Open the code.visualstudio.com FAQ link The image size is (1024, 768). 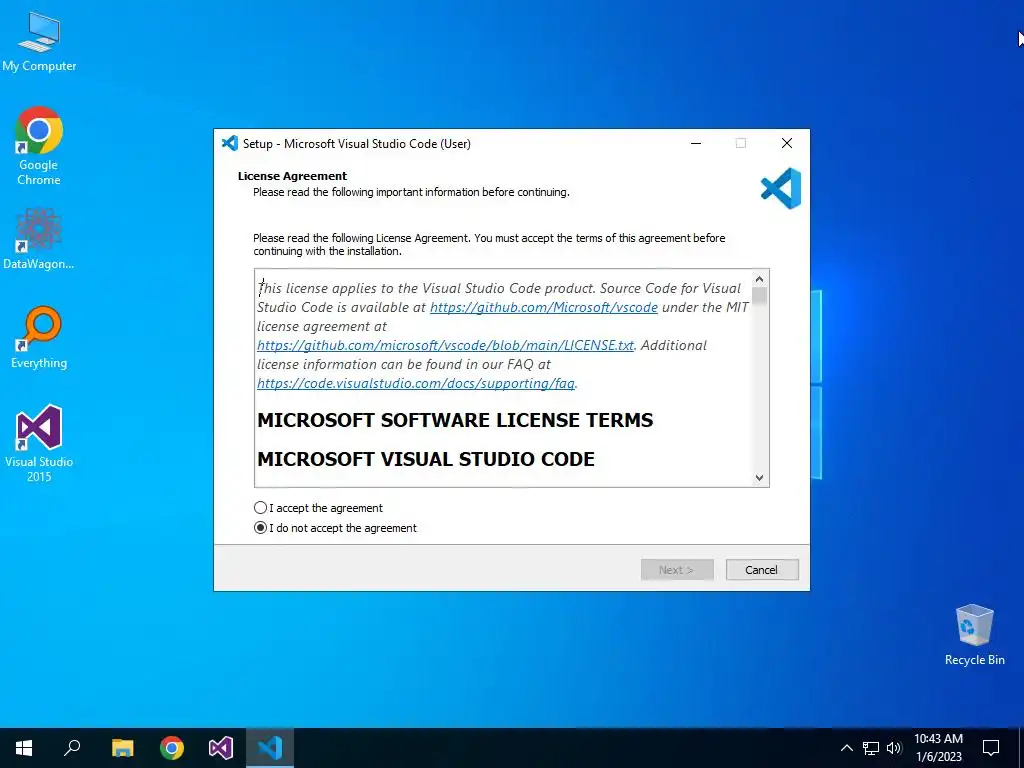pos(416,383)
